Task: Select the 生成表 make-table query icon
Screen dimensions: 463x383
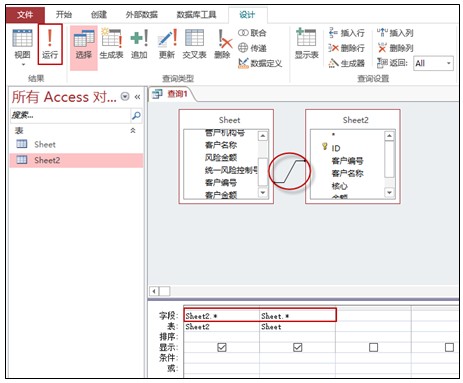Action: tap(112, 44)
